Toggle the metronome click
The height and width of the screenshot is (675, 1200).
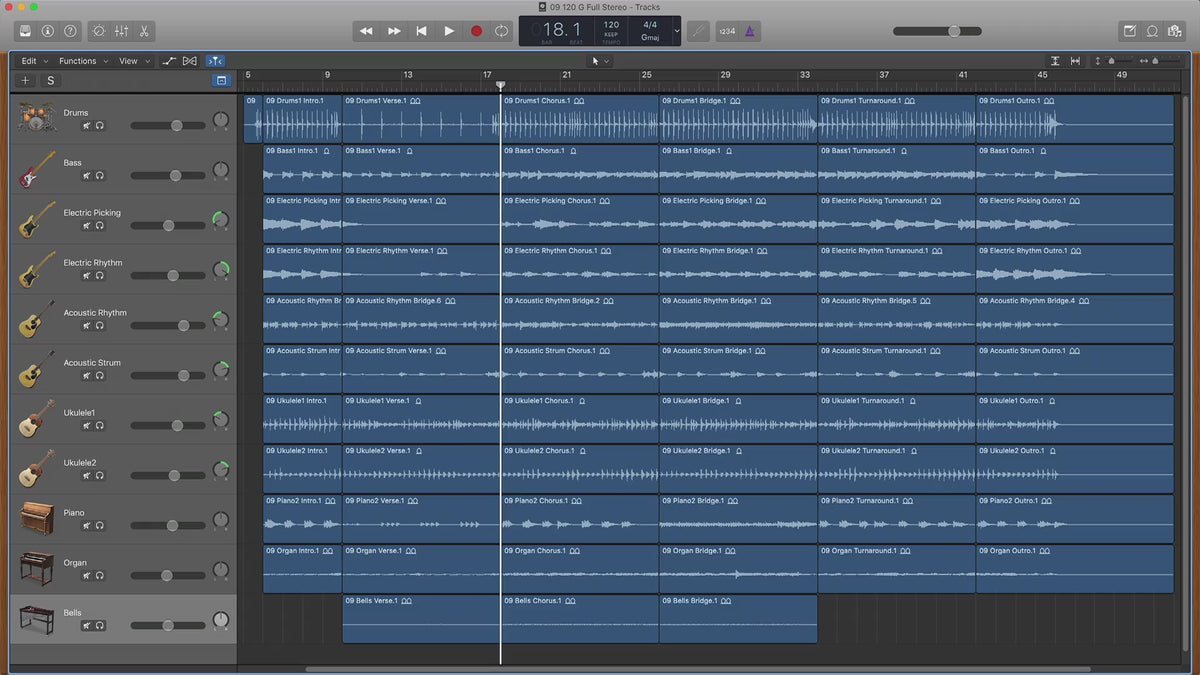tap(749, 31)
